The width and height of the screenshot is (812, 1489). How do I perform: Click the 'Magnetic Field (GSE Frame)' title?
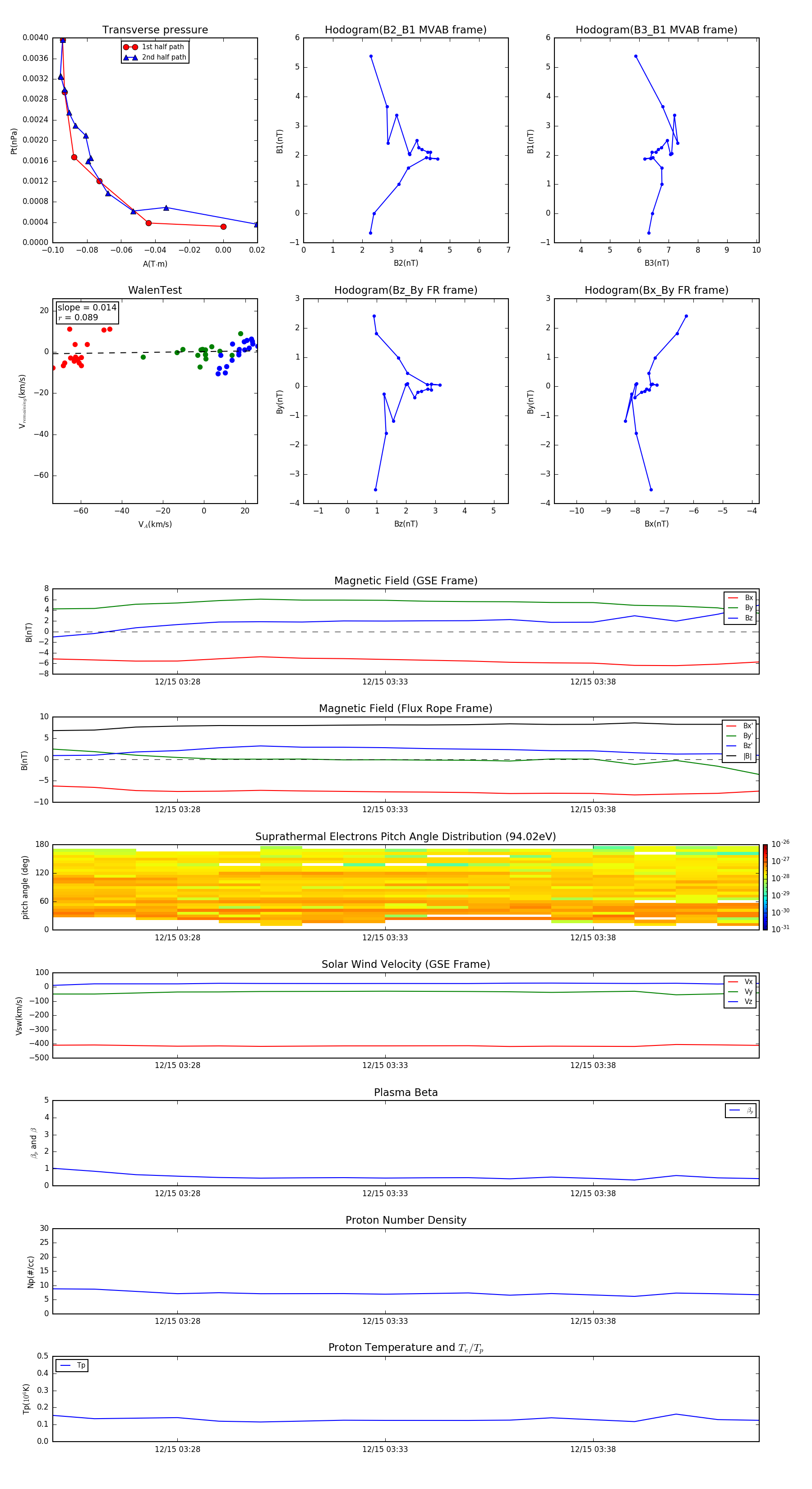406,581
